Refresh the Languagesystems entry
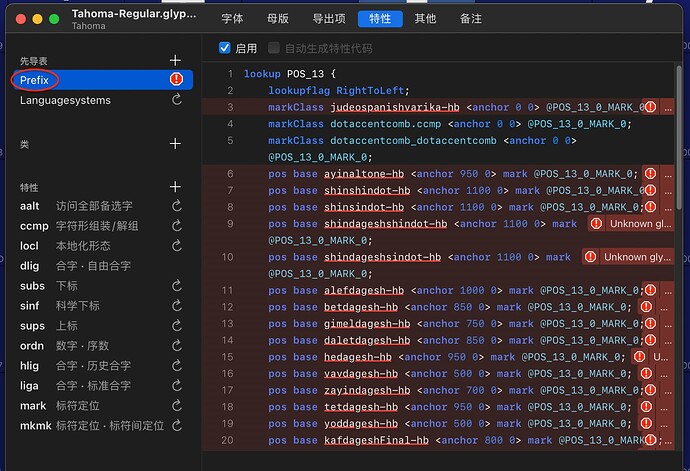The height and width of the screenshot is (471, 690). pos(176,100)
